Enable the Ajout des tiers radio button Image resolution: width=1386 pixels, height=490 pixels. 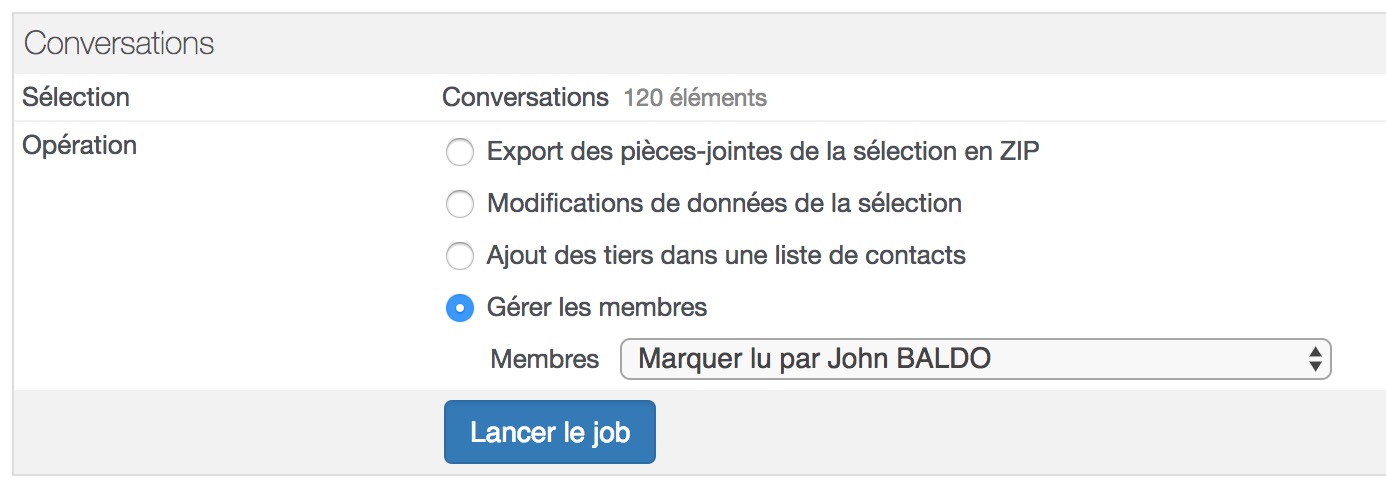[x=459, y=256]
